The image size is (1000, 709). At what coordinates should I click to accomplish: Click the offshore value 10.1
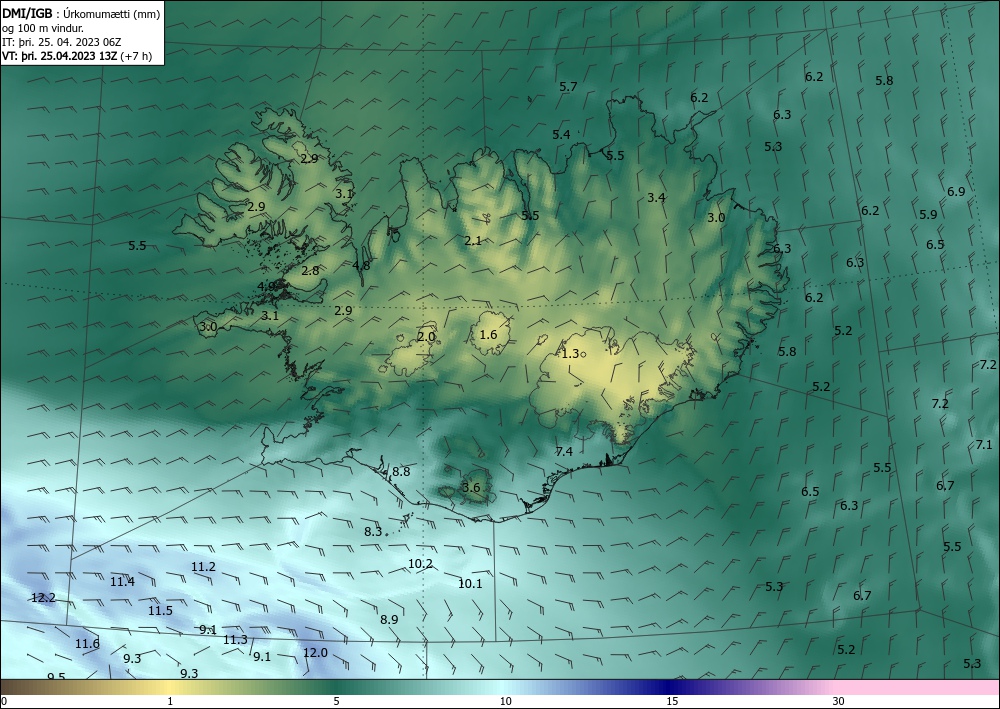(x=470, y=583)
